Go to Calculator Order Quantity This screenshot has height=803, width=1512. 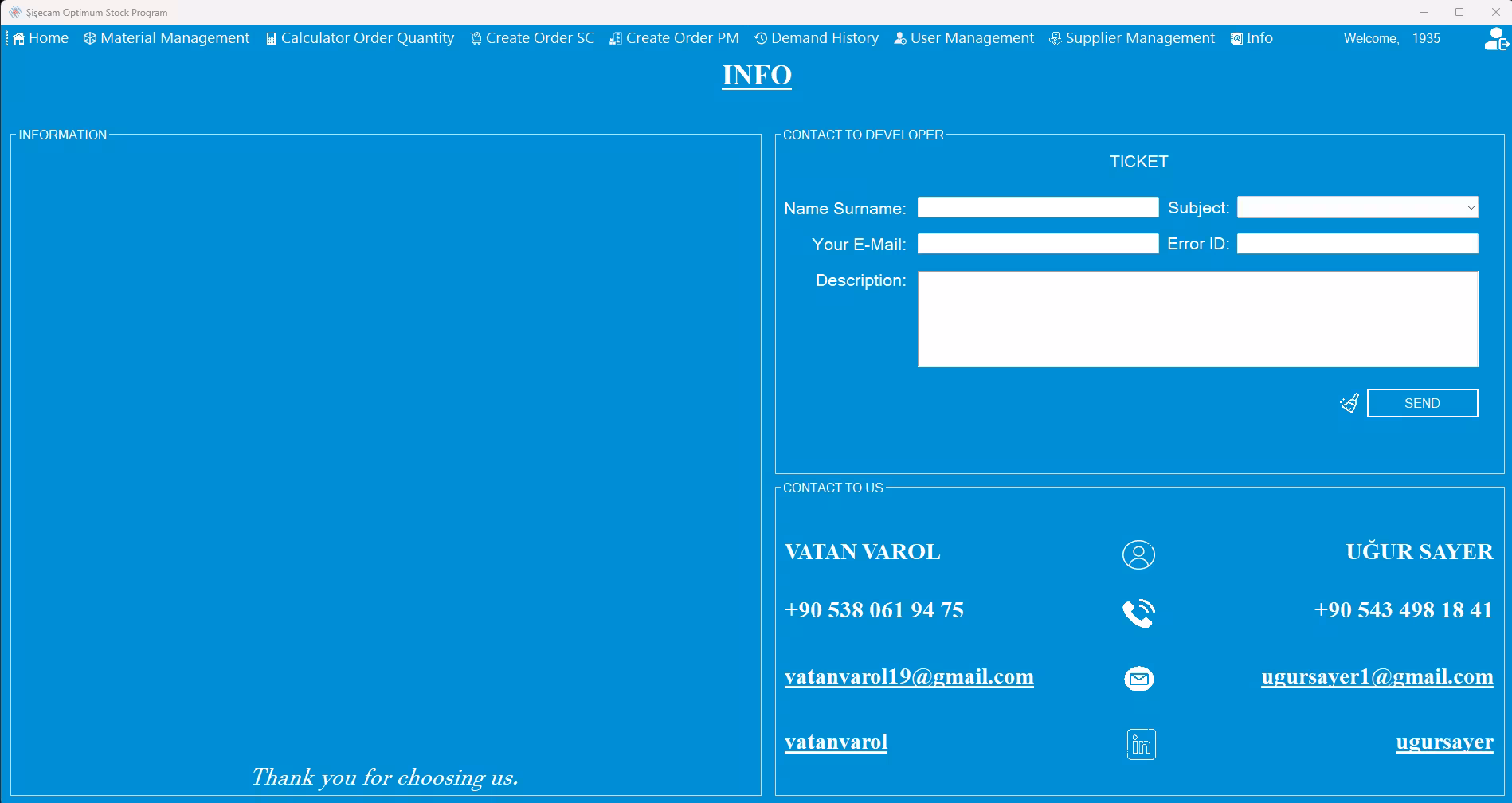point(360,38)
